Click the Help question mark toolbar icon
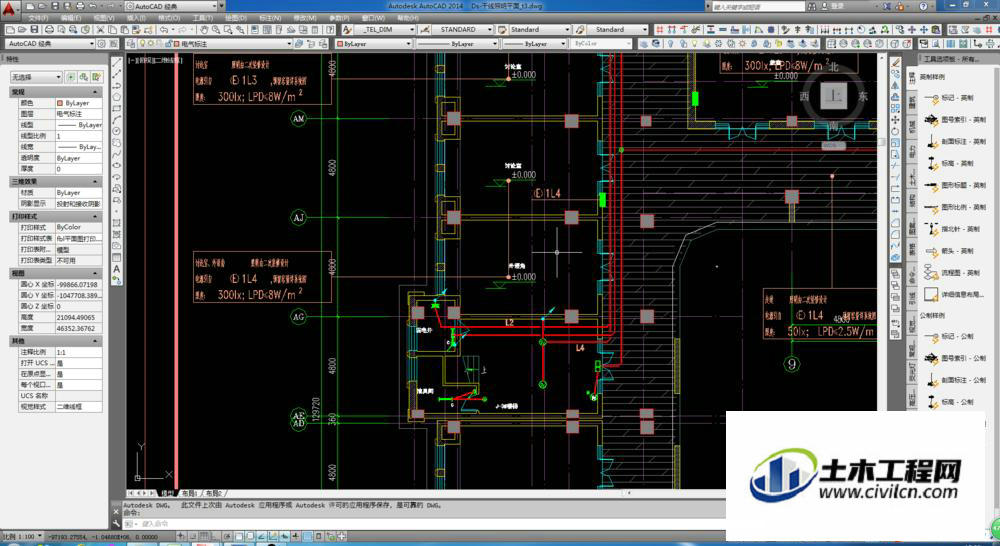 point(330,29)
